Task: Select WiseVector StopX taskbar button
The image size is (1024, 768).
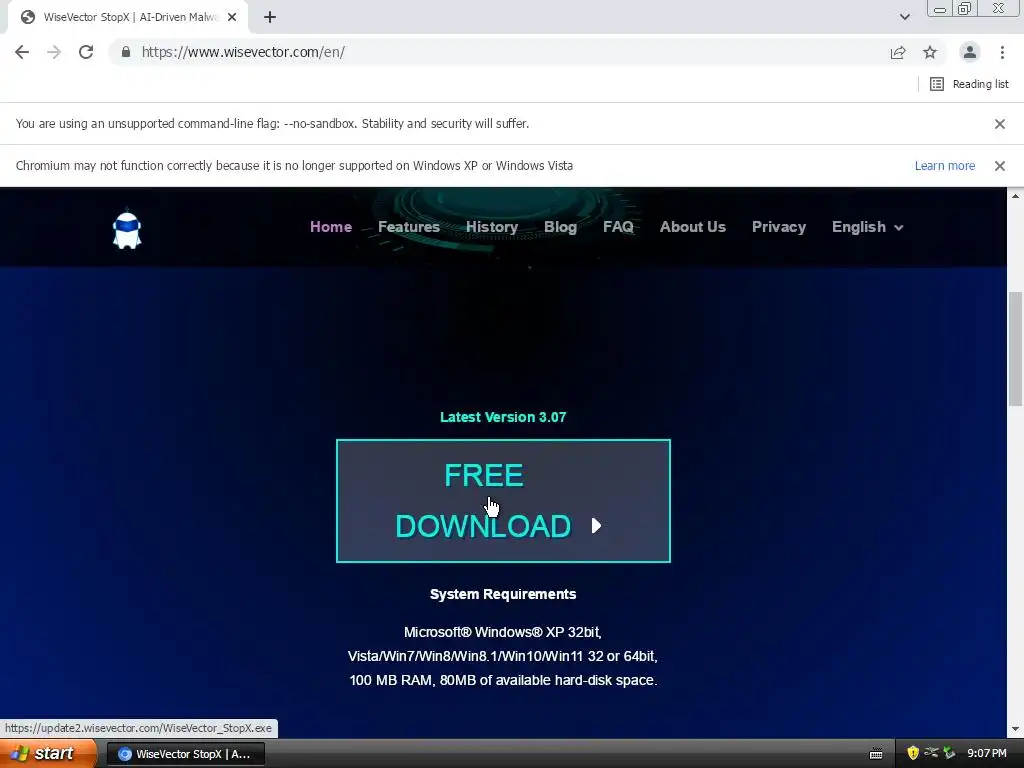Action: pos(185,754)
